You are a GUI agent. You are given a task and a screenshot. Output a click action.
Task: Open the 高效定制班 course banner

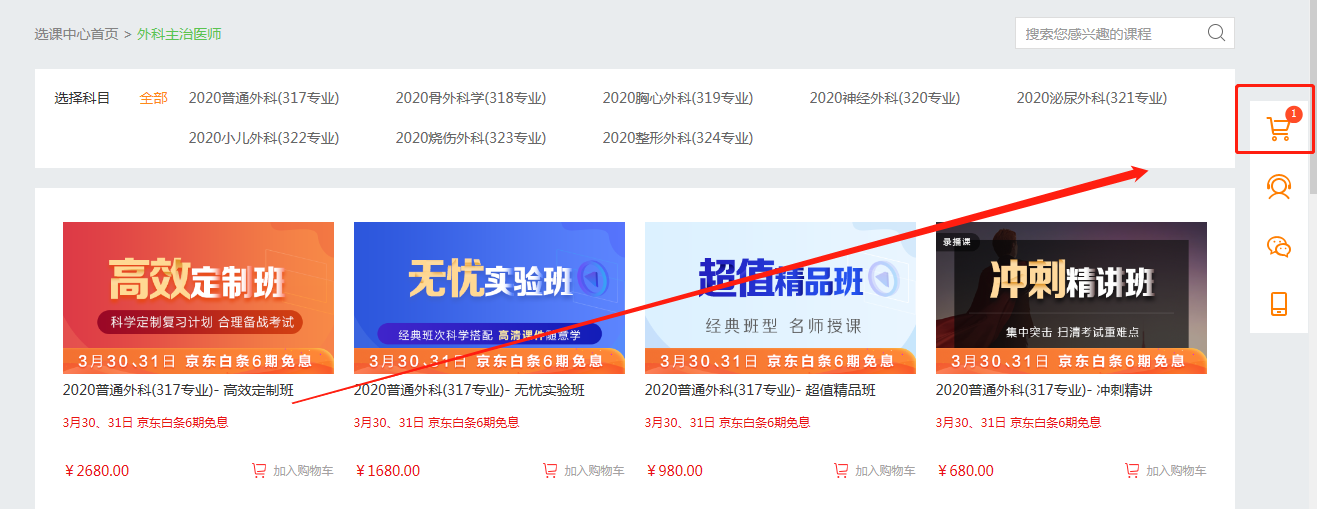(x=198, y=297)
